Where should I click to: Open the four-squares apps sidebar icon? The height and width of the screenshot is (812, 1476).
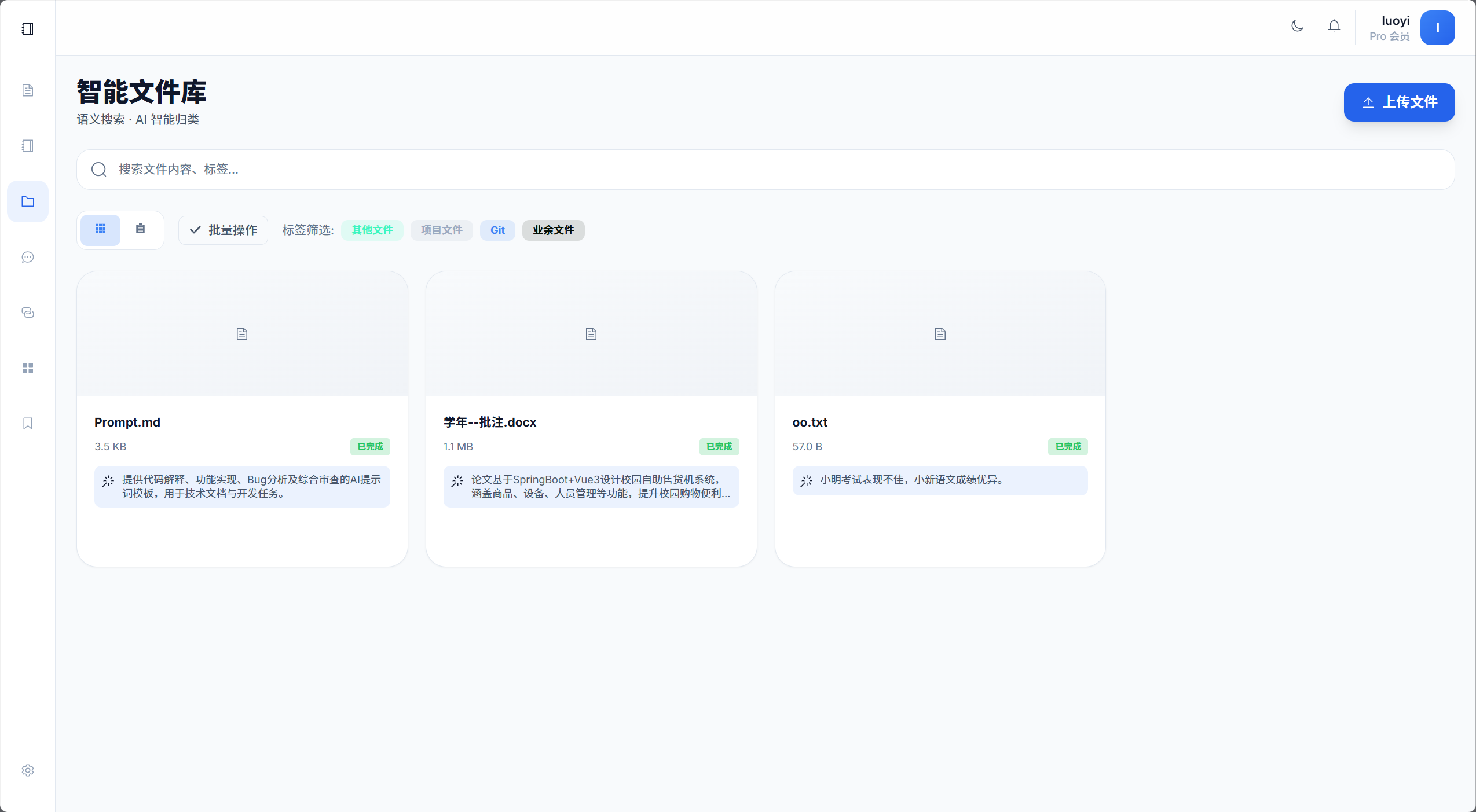click(x=27, y=368)
